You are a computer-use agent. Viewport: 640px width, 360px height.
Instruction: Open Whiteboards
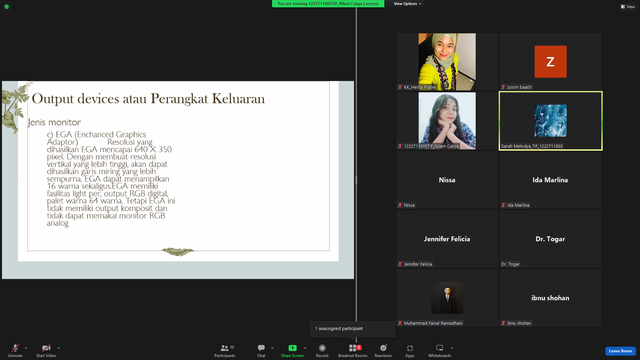[x=440, y=350]
